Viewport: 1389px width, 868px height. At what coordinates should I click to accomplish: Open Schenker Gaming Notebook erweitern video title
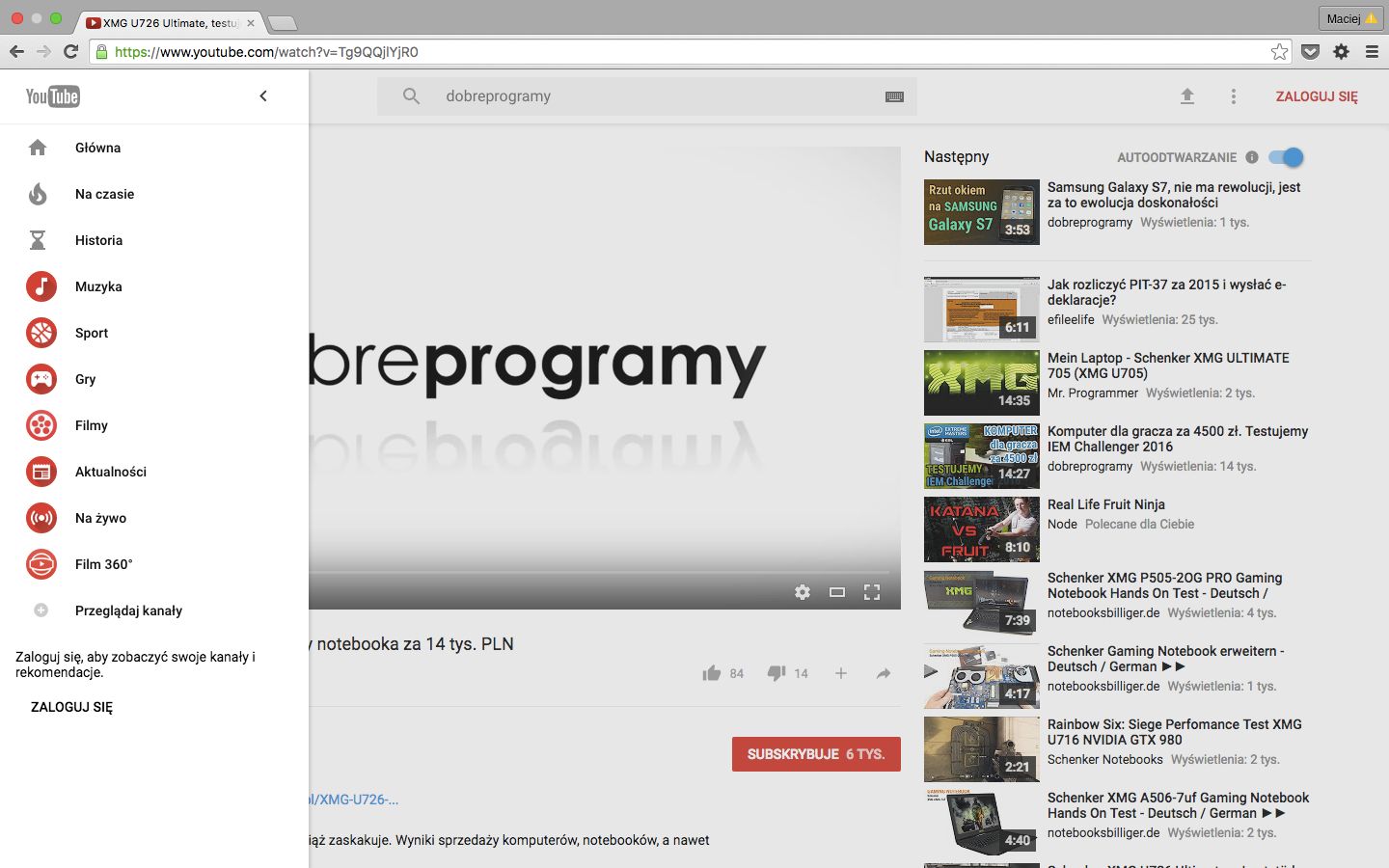click(1166, 659)
